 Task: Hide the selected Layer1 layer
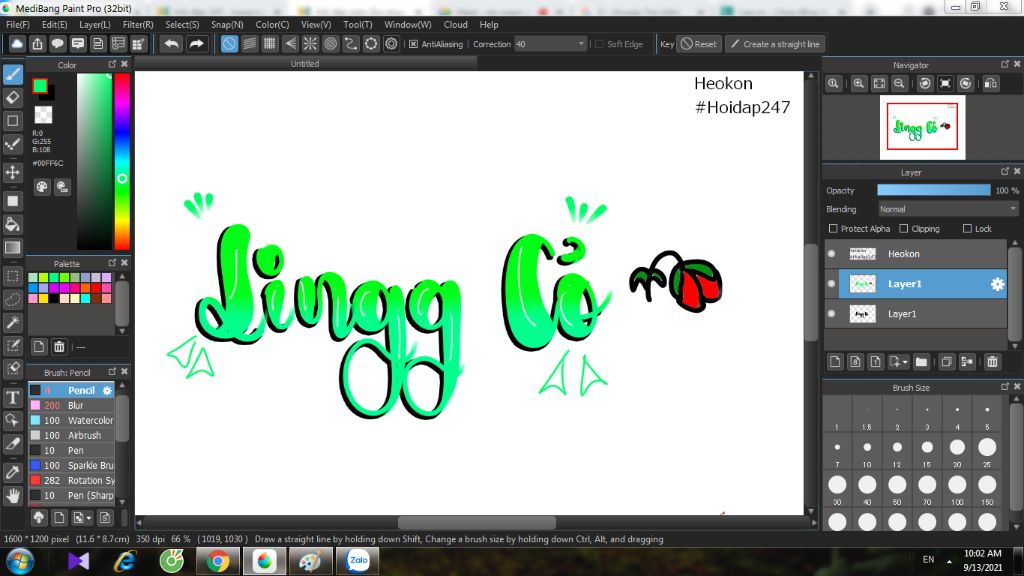coord(831,284)
